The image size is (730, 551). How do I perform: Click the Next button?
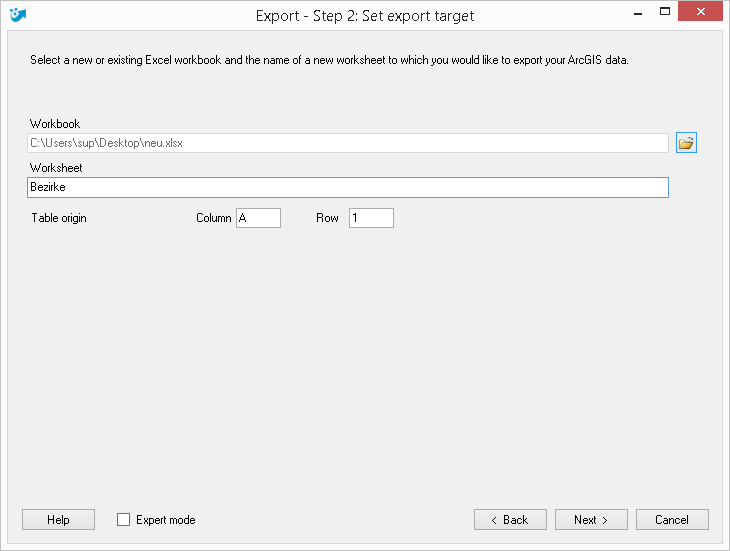591,519
